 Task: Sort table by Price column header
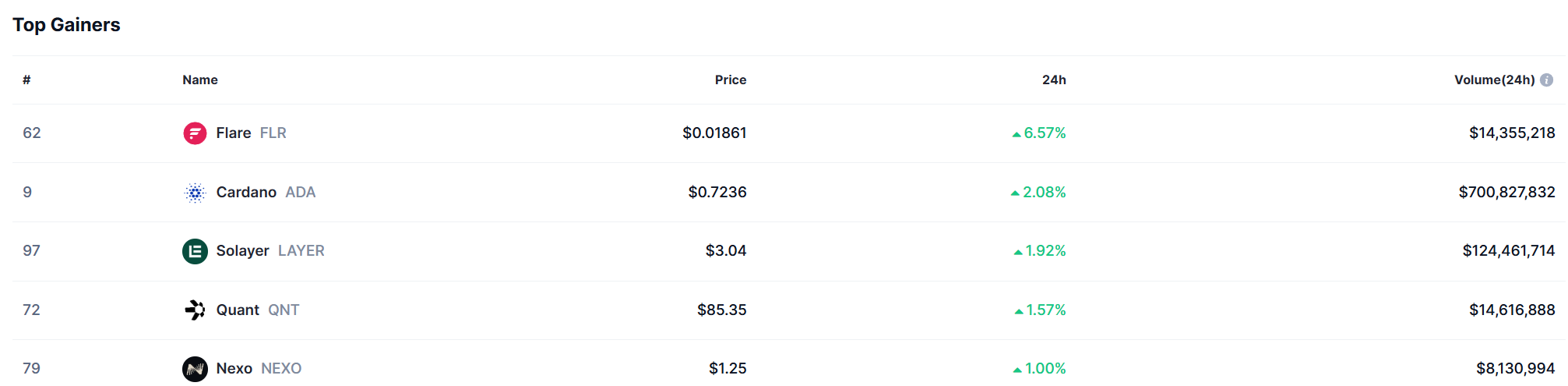pyautogui.click(x=730, y=80)
